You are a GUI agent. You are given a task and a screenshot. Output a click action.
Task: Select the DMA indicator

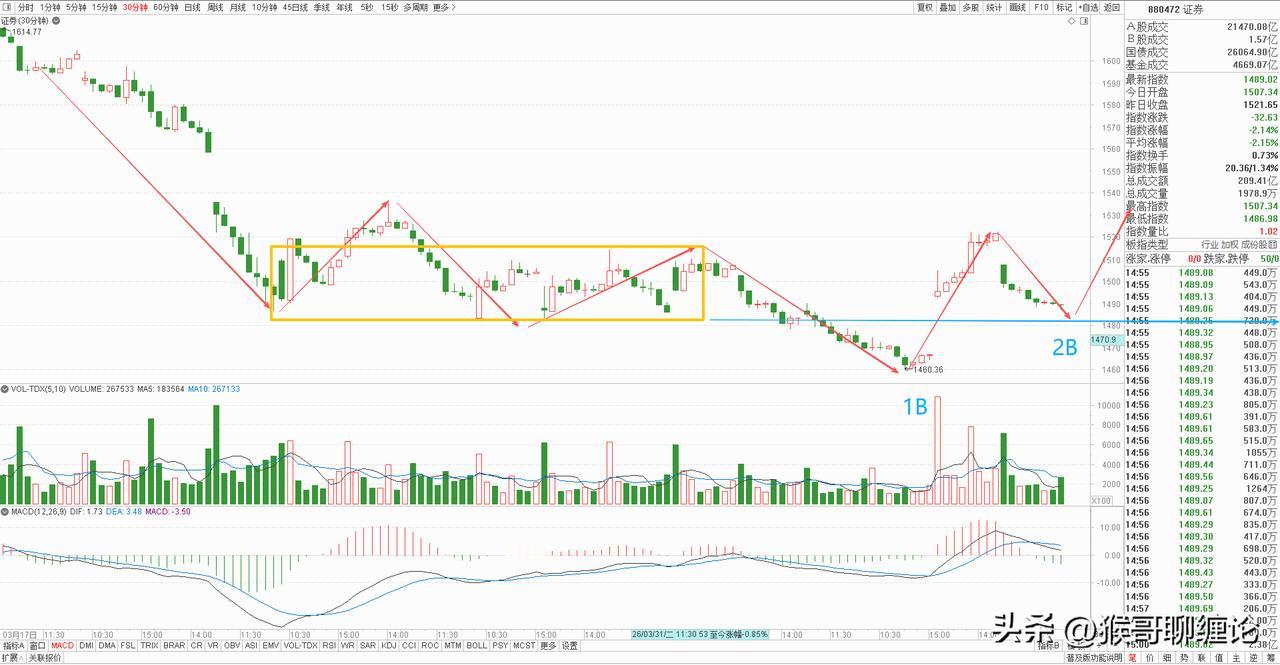pyautogui.click(x=107, y=645)
